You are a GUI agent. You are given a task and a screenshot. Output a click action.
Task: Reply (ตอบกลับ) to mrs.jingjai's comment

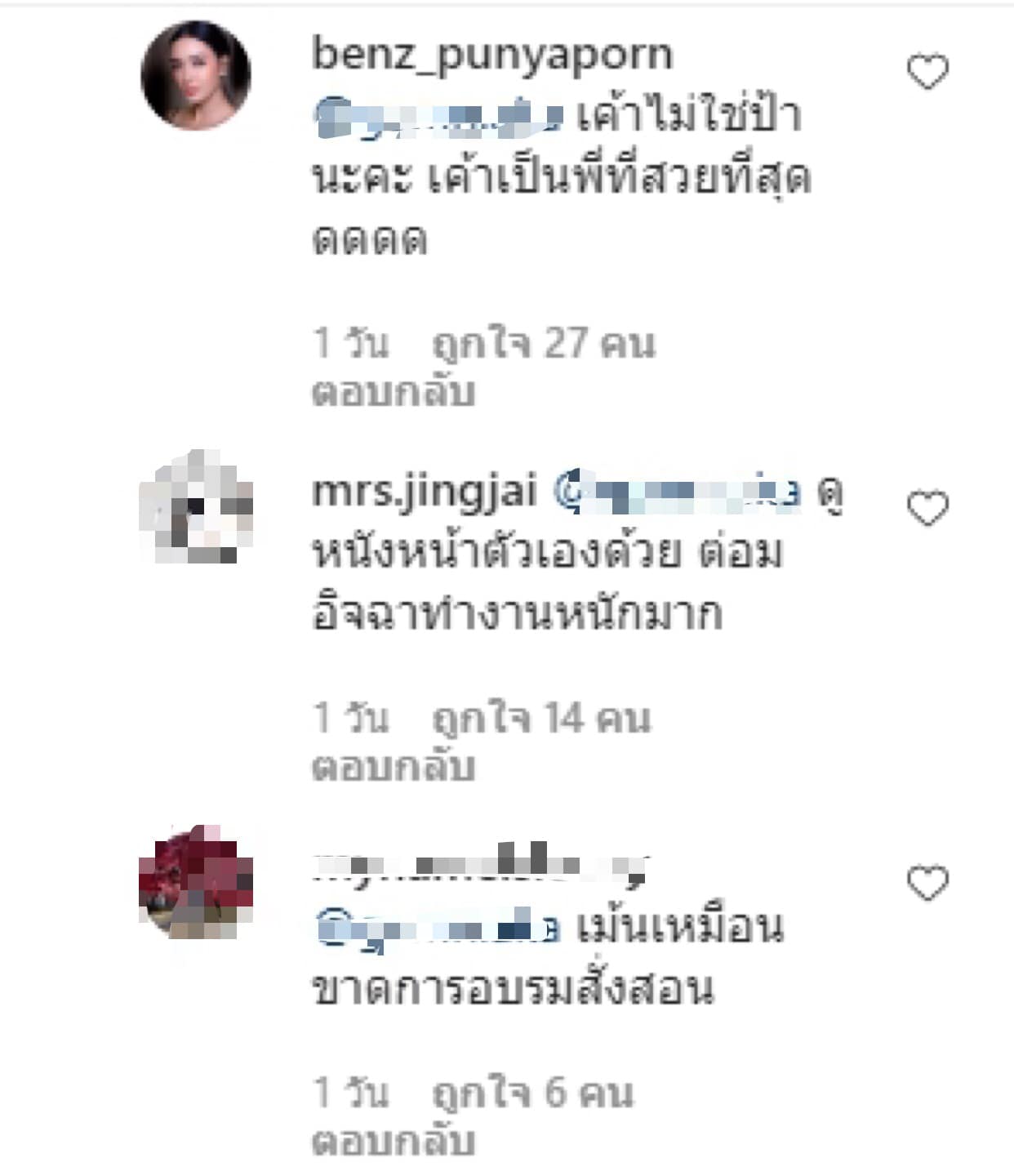[394, 768]
